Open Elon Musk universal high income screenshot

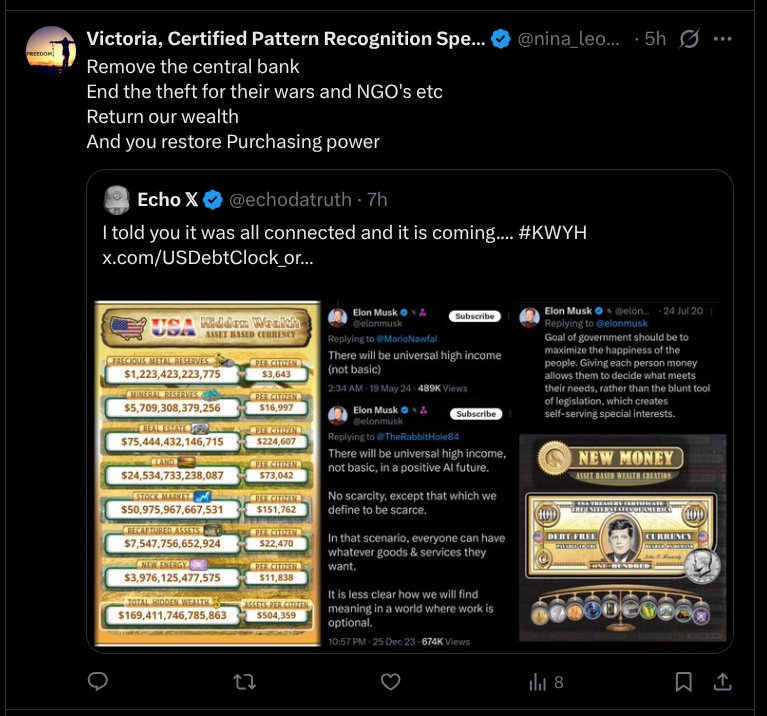(418, 474)
